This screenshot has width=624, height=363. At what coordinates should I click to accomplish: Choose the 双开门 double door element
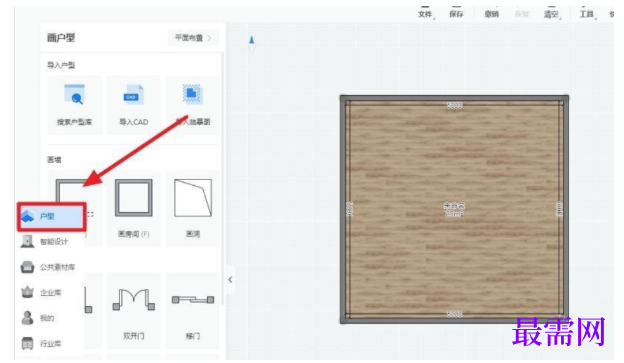[x=134, y=310]
